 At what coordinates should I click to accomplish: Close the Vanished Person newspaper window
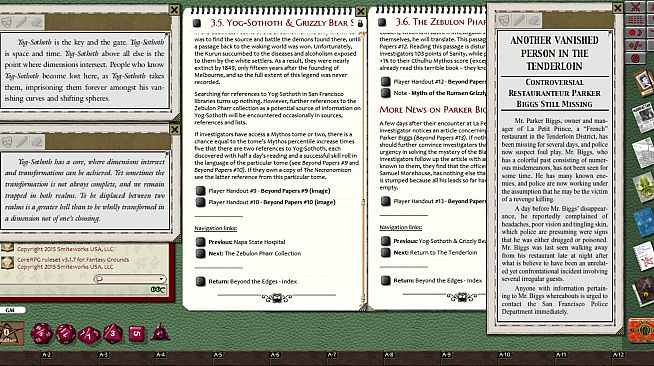click(618, 8)
